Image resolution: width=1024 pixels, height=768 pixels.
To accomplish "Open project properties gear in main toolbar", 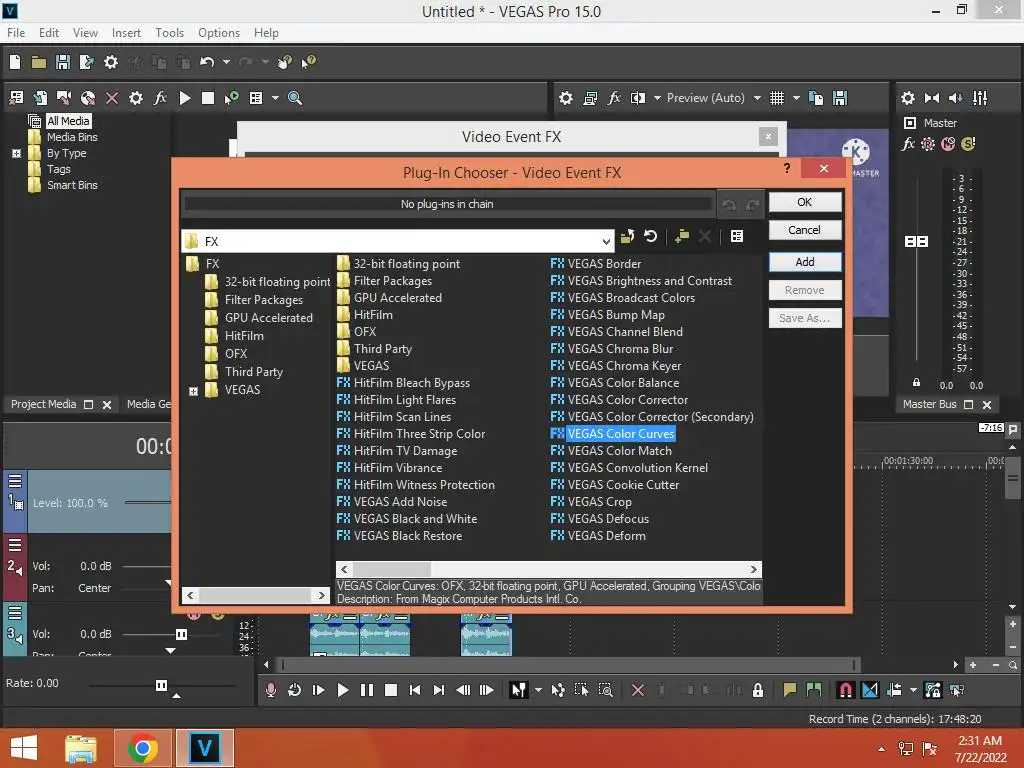I will pyautogui.click(x=111, y=62).
